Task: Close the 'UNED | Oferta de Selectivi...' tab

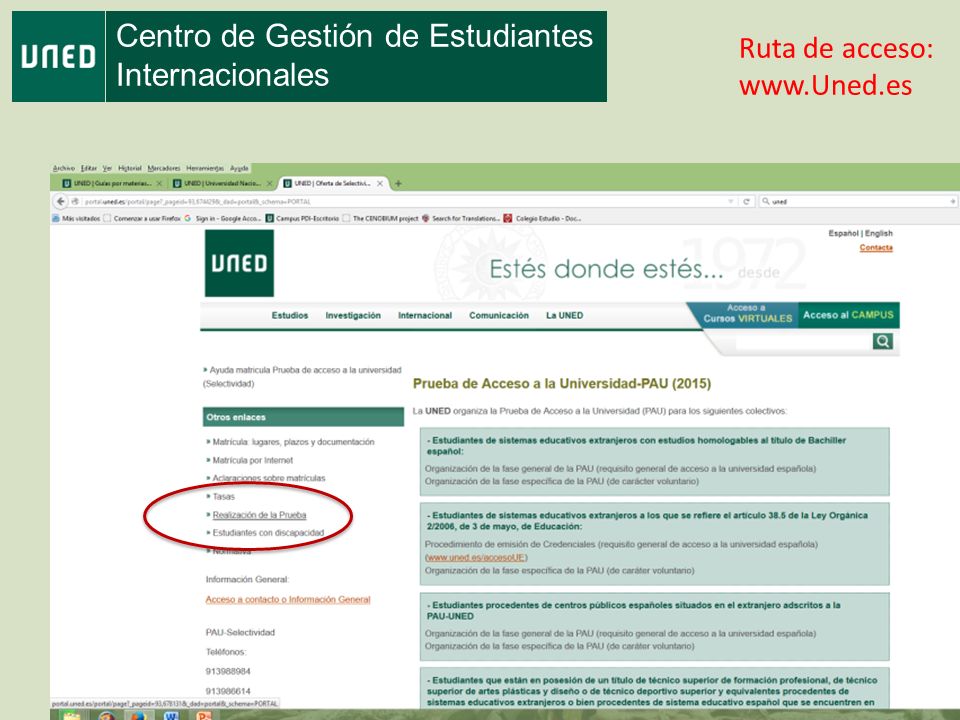Action: tap(380, 183)
